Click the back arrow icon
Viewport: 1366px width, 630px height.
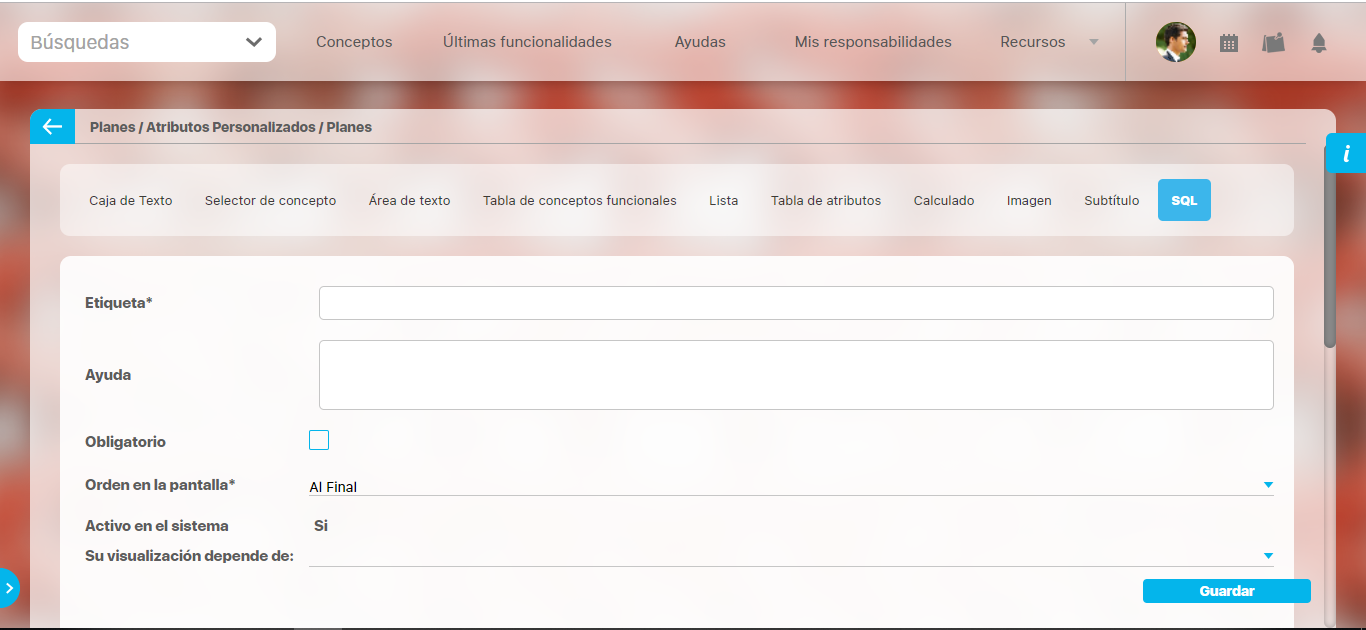(x=52, y=127)
